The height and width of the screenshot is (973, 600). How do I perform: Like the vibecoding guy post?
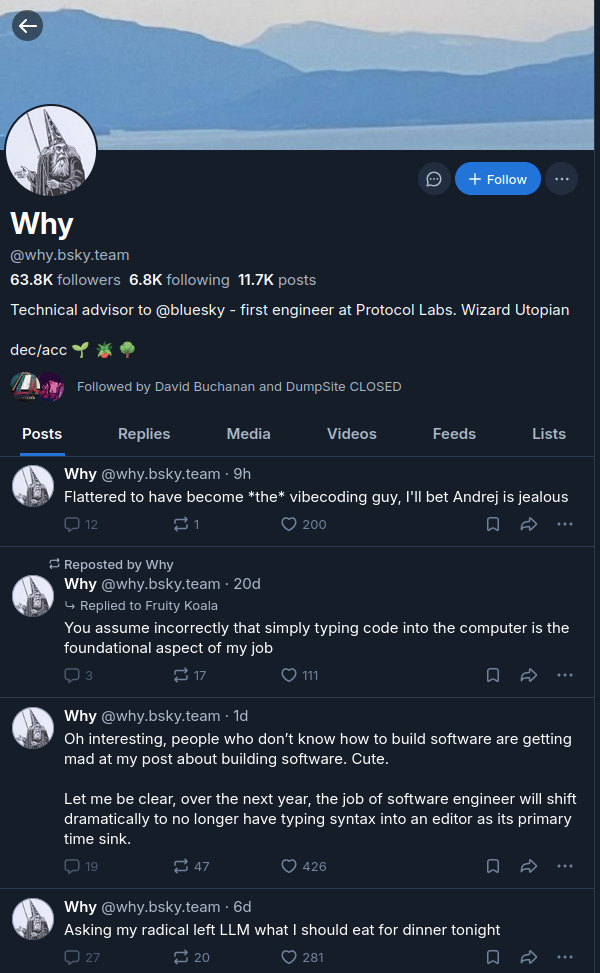coord(289,524)
